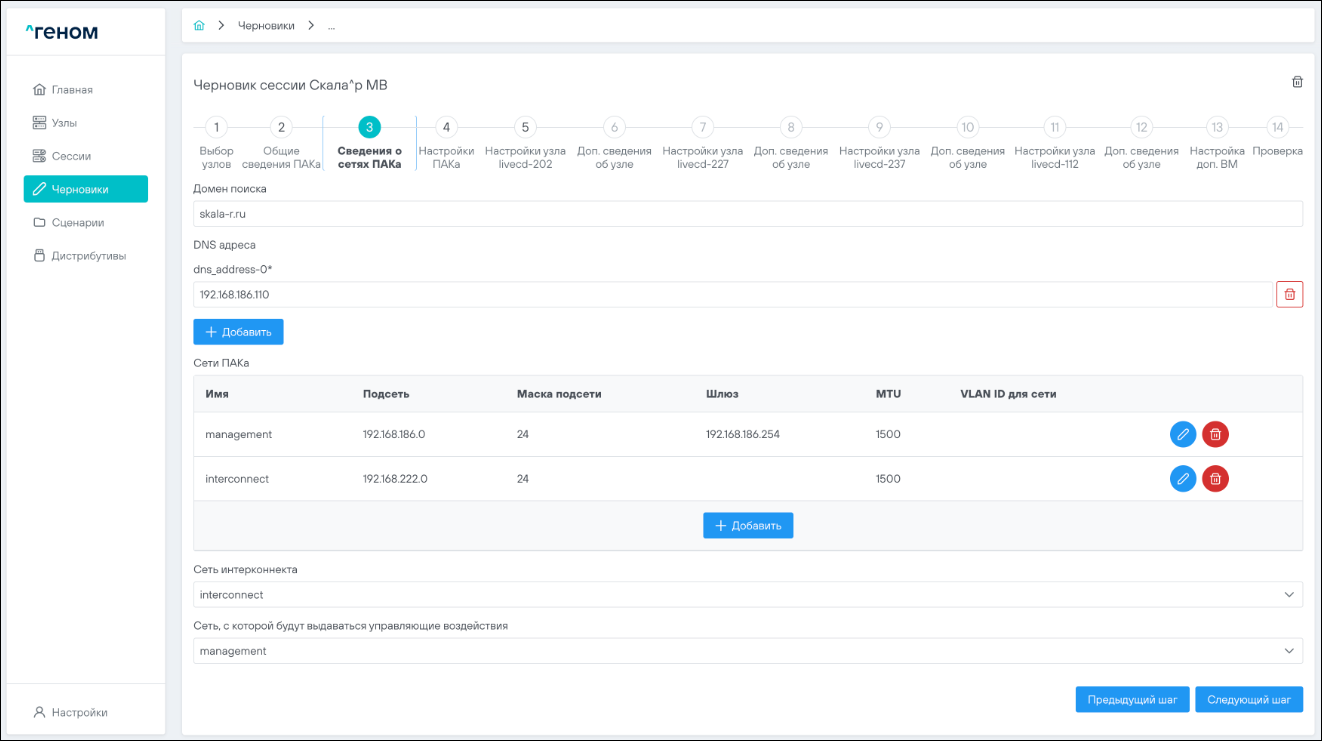The height and width of the screenshot is (741, 1322).
Task: Click the home icon in breadcrumb
Action: (x=199, y=26)
